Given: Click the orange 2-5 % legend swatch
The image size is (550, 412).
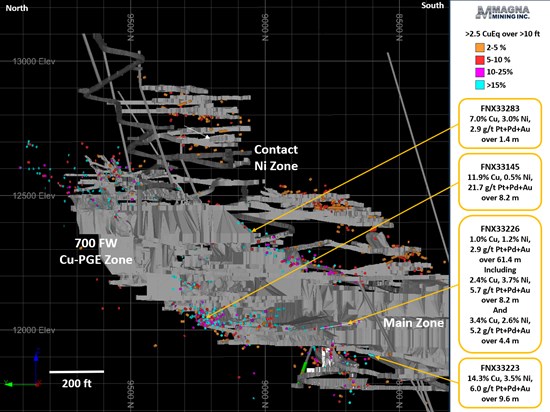Looking at the screenshot, I should (479, 47).
